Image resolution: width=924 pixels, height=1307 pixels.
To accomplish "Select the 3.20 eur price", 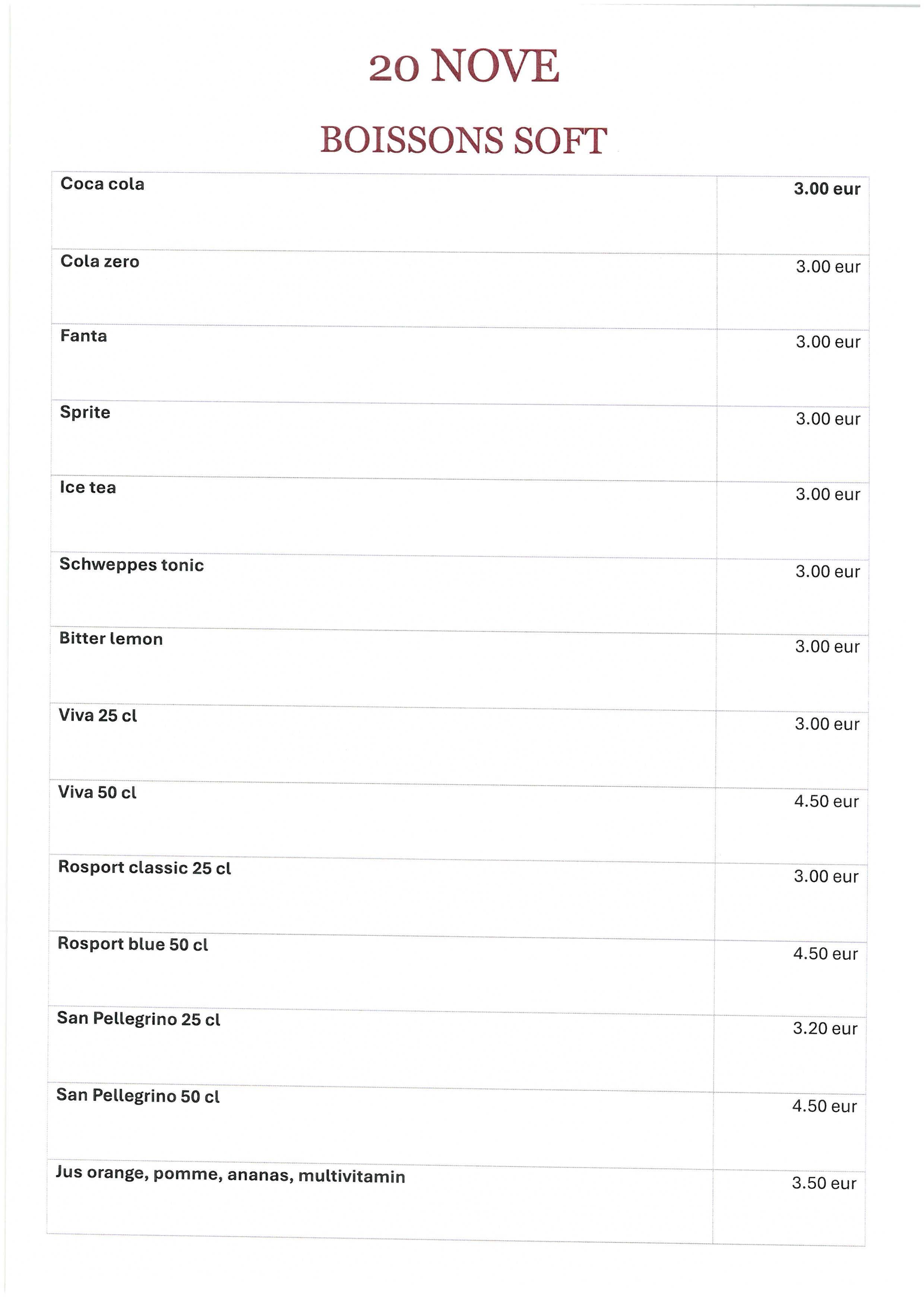I will (825, 1029).
